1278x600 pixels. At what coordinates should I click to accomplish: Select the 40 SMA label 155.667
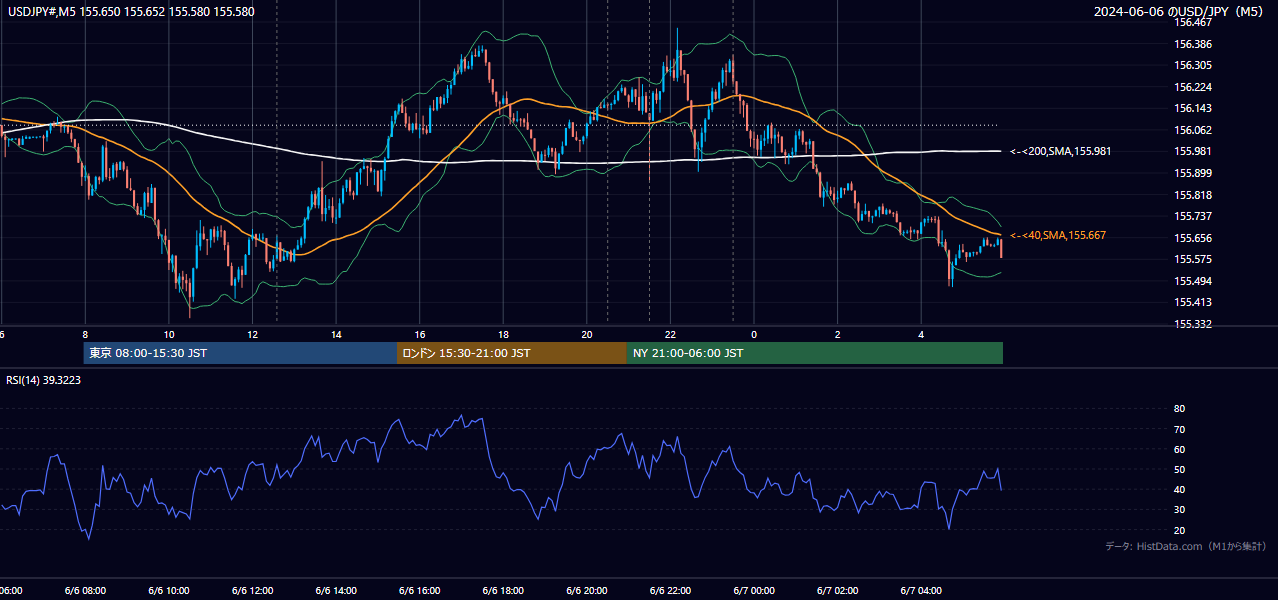coord(1058,235)
